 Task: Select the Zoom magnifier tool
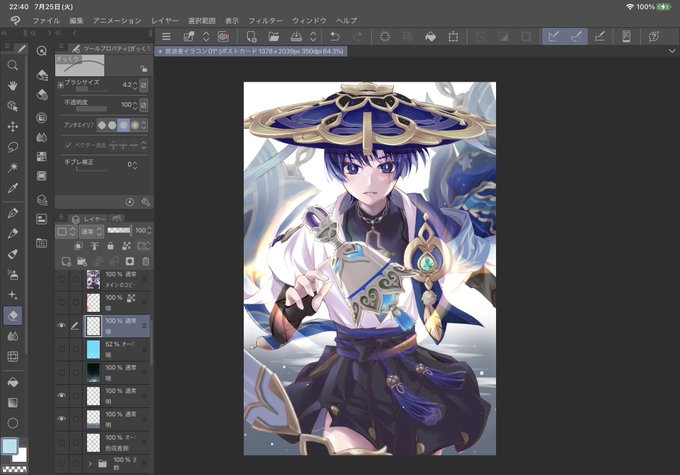pyautogui.click(x=13, y=66)
